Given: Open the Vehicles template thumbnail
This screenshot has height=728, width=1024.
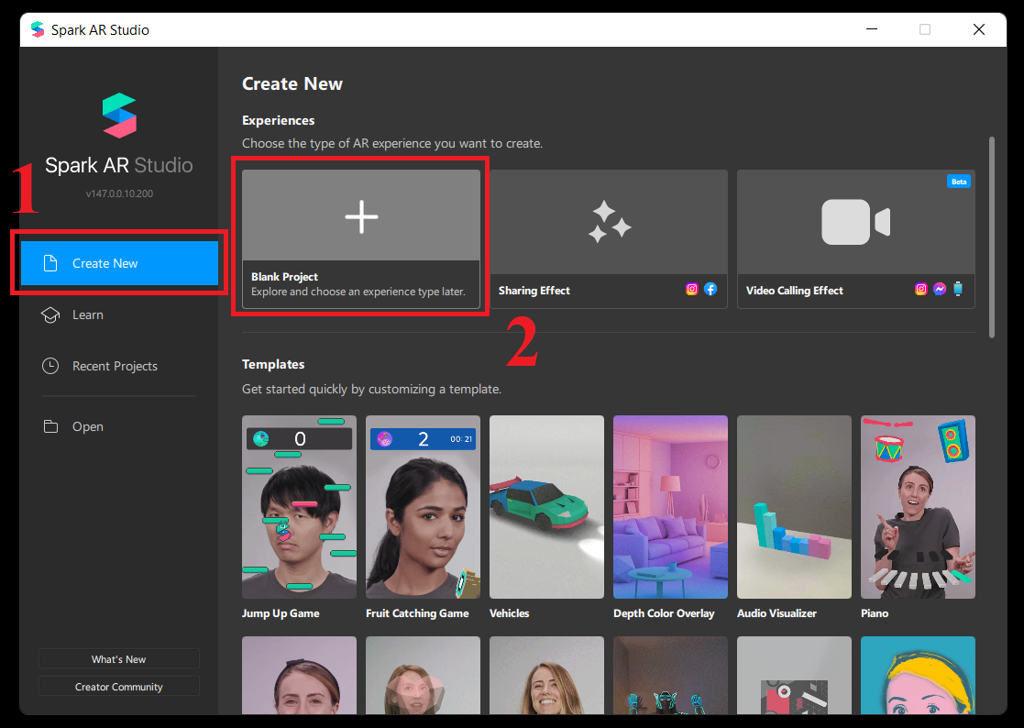Looking at the screenshot, I should [547, 507].
